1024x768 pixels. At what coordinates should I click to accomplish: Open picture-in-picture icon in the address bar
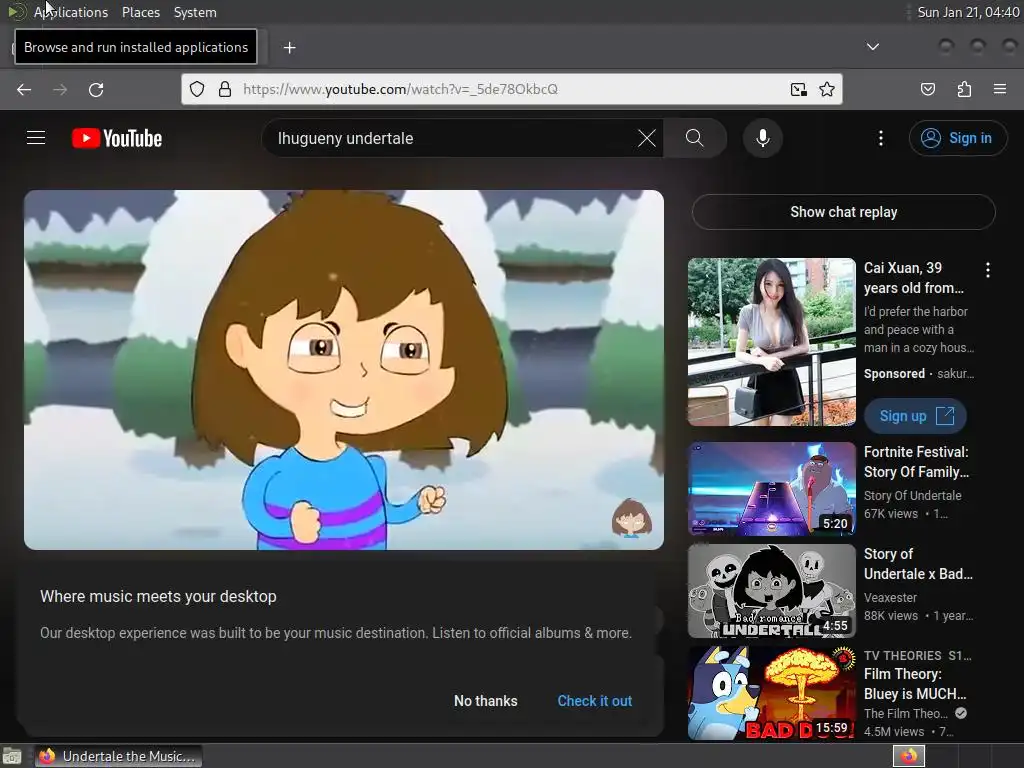tap(798, 89)
